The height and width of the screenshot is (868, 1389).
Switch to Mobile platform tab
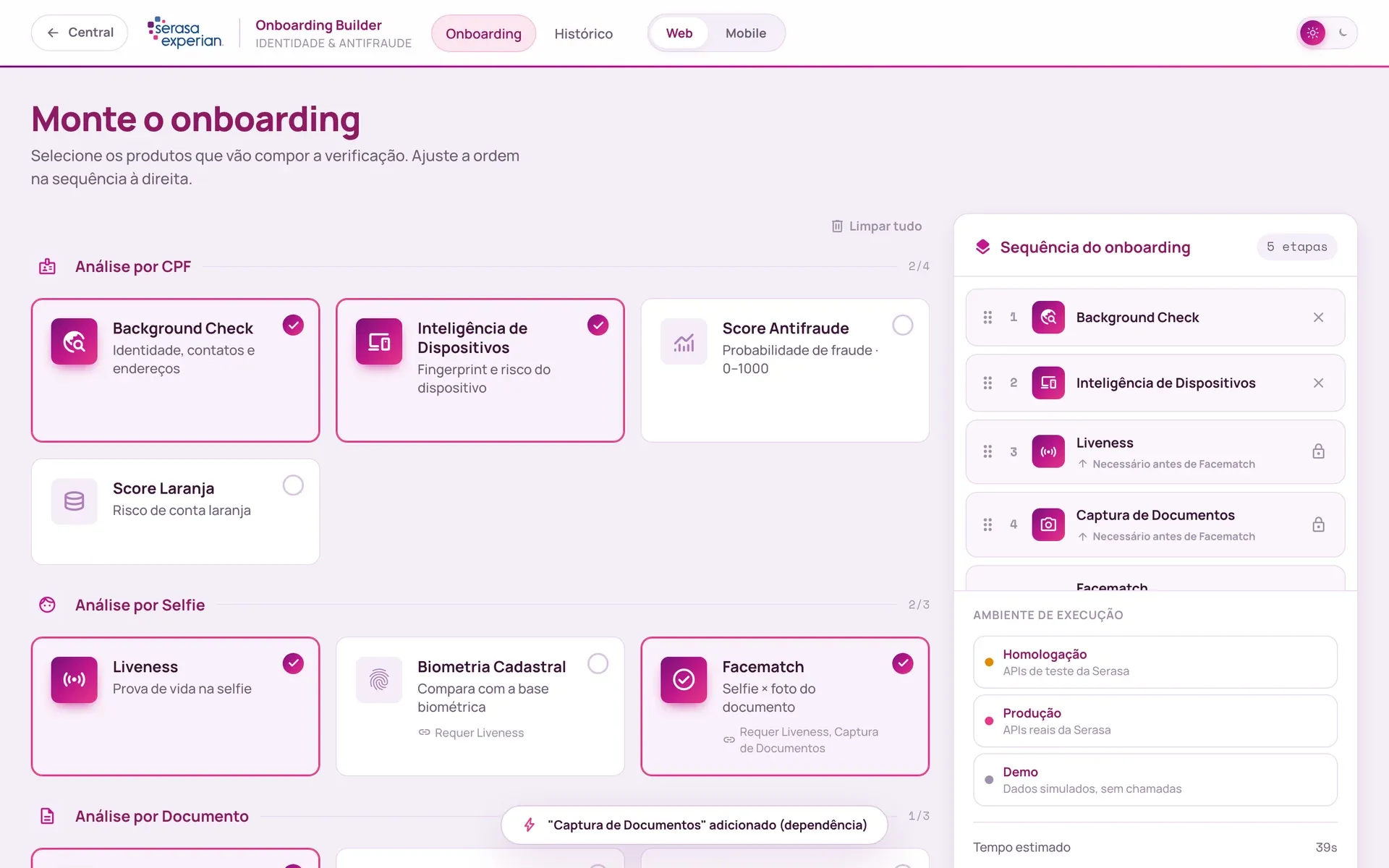(745, 33)
